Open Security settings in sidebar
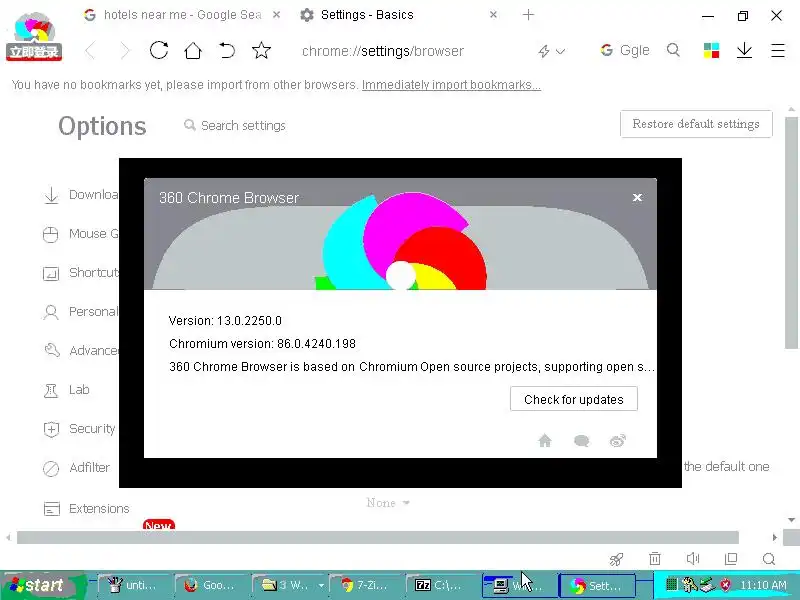 tap(80, 429)
